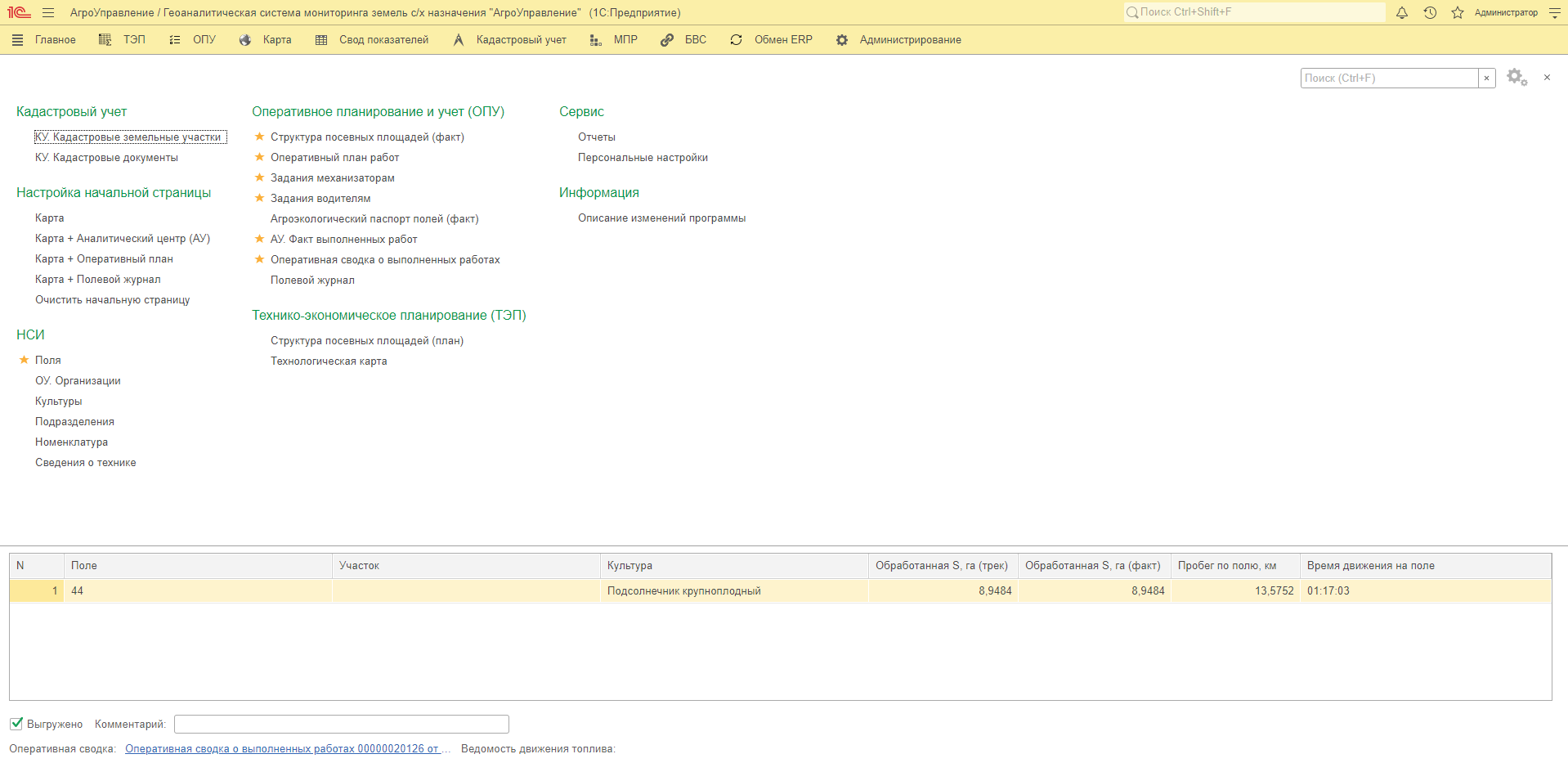1568x763 pixels.
Task: Open Номенклатура in НСИ
Action: tap(71, 442)
